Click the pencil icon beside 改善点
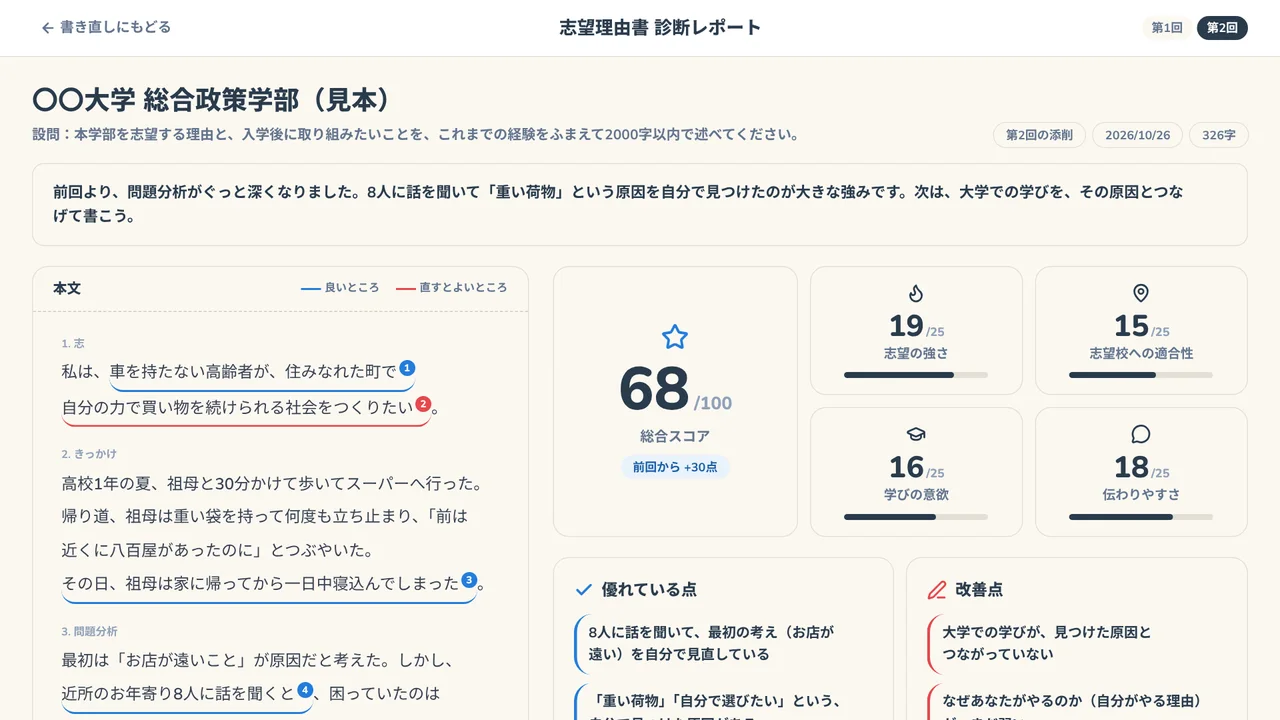Screen dimensions: 1280x720 pos(937,590)
